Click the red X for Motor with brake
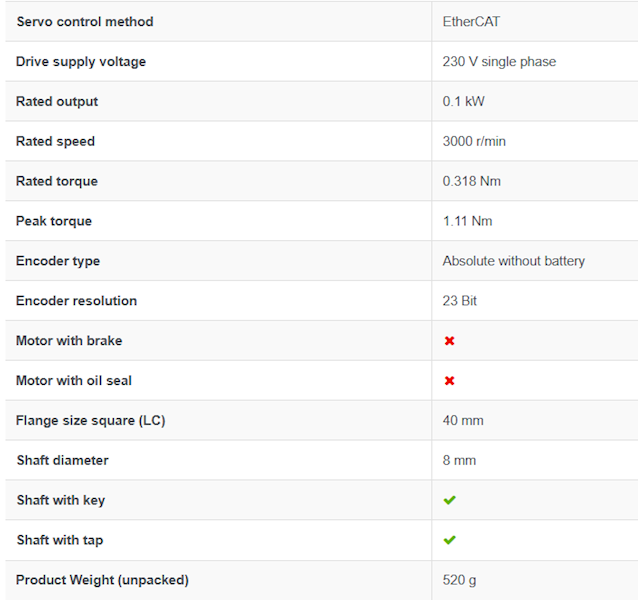 point(449,340)
